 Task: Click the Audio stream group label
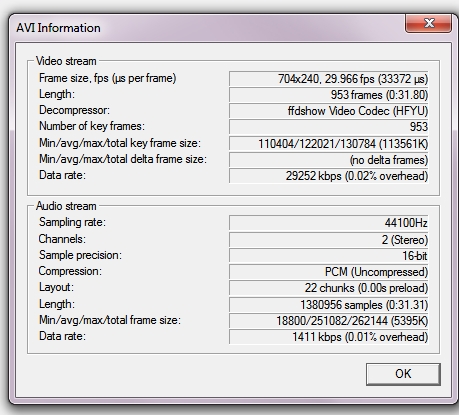(66, 206)
